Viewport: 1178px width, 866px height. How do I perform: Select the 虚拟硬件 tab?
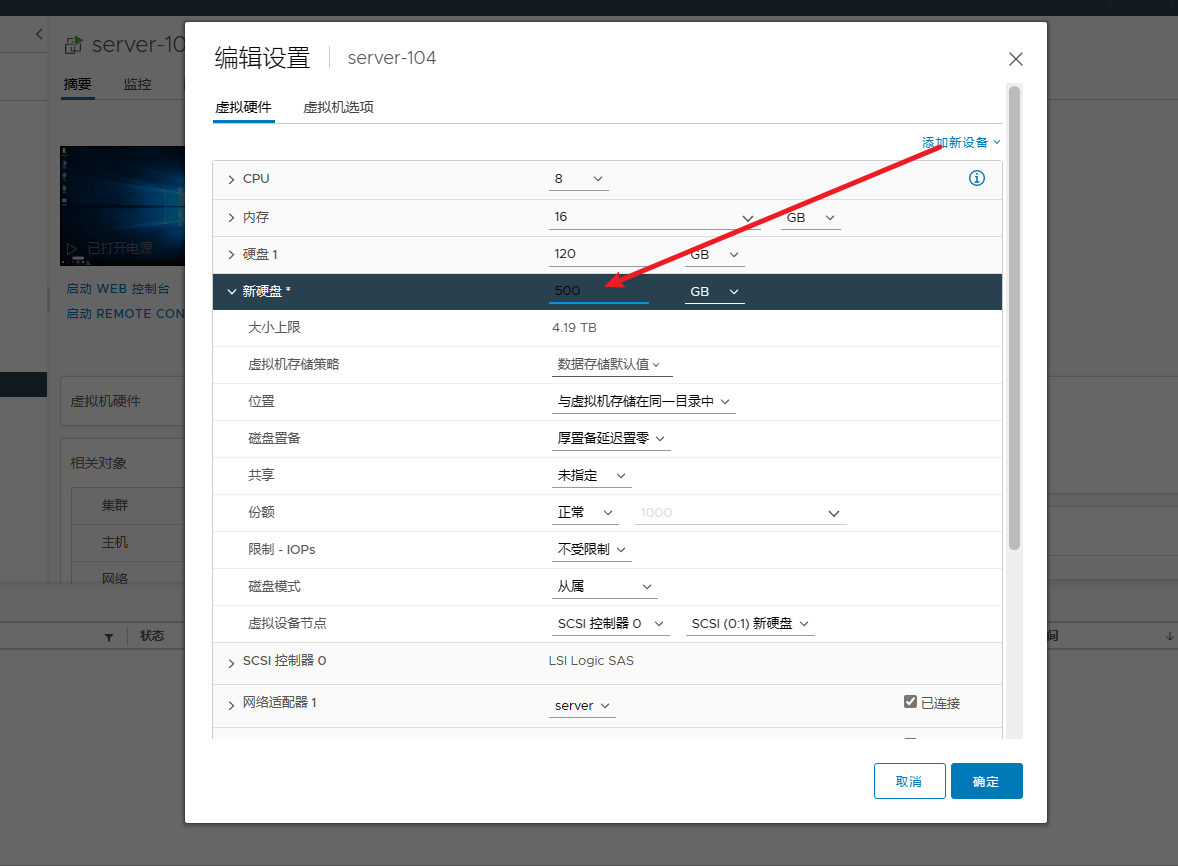click(x=243, y=107)
